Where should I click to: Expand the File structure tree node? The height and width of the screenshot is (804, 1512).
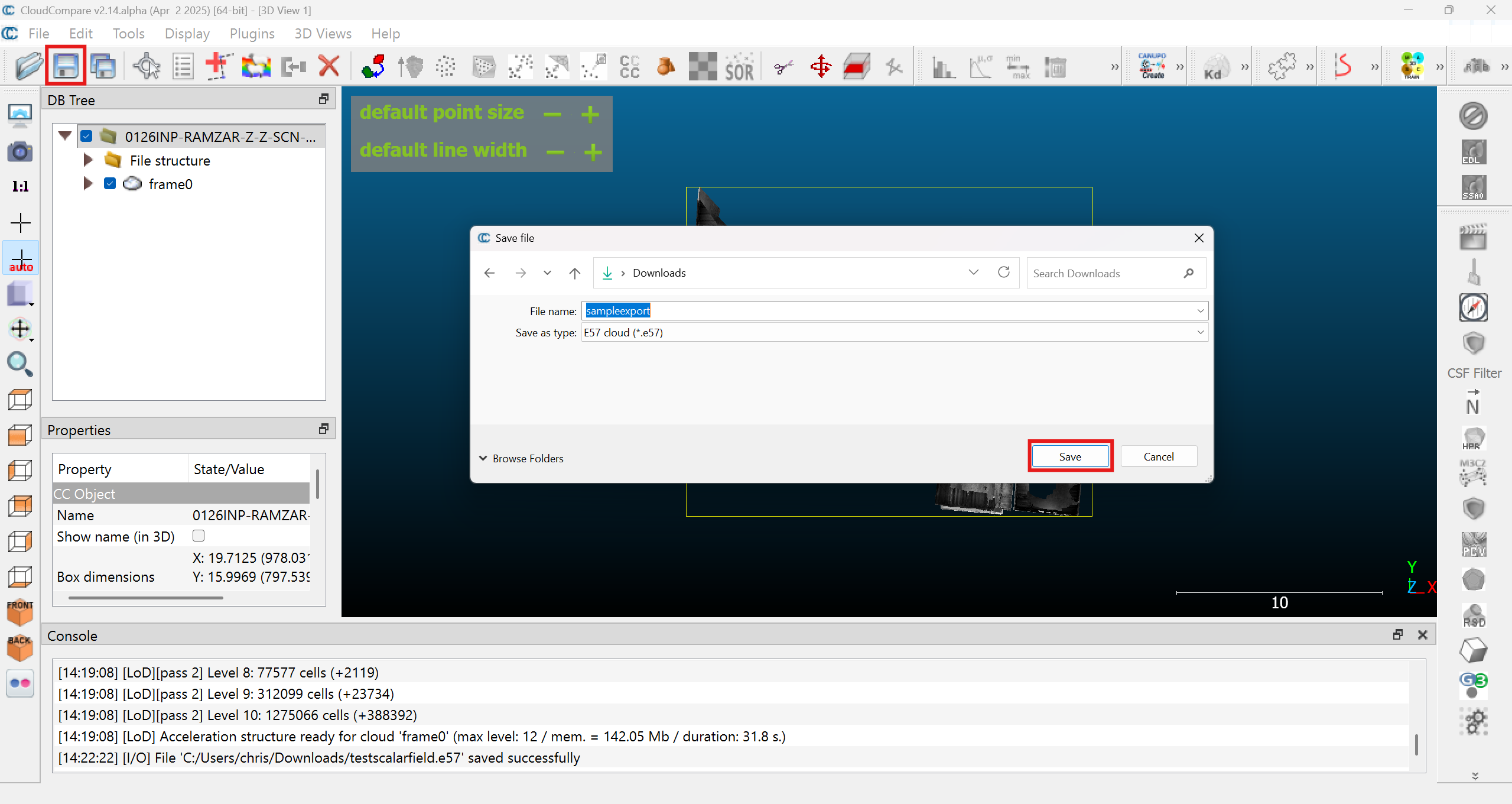(x=88, y=160)
